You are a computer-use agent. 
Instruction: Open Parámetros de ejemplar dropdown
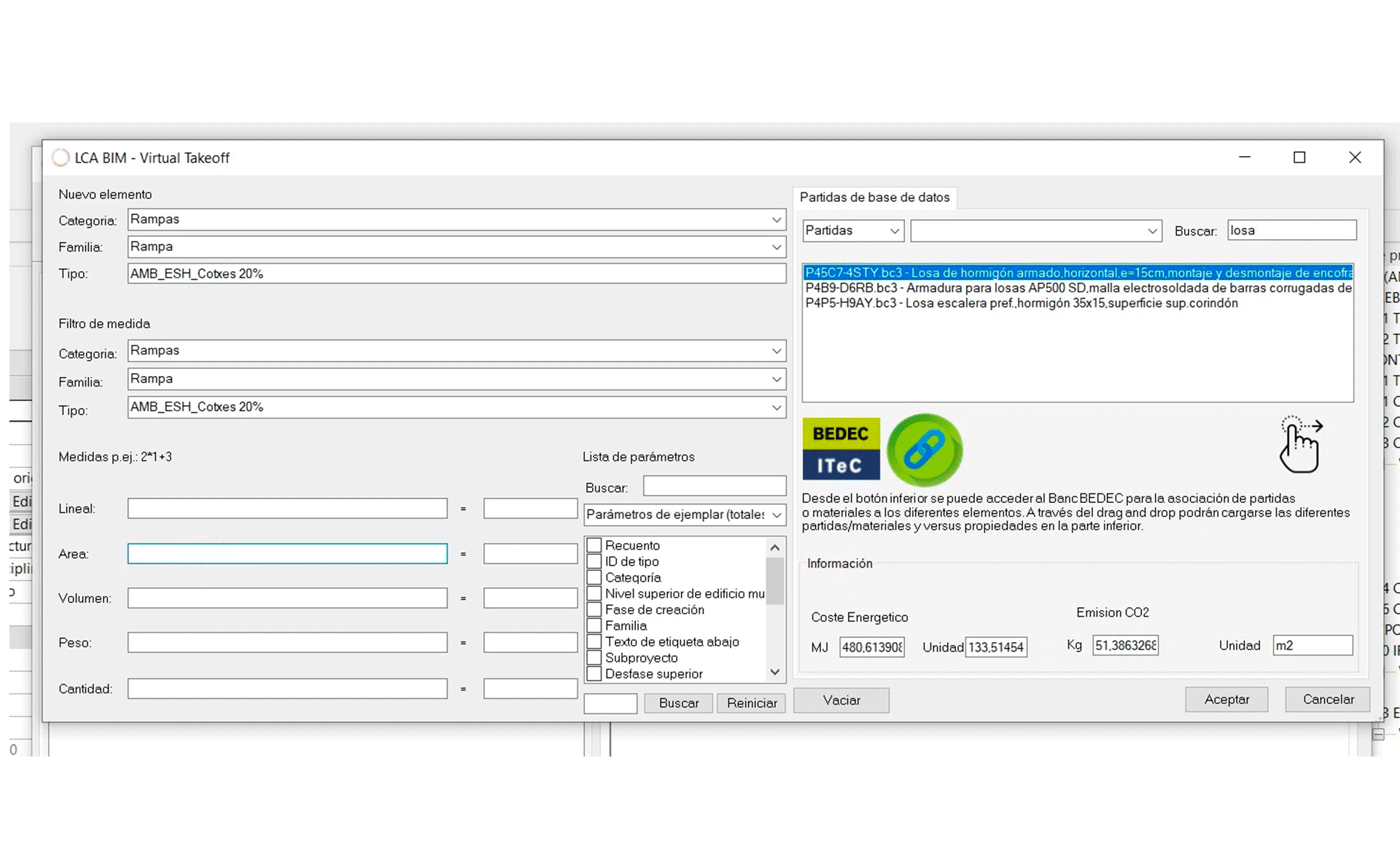[x=777, y=515]
